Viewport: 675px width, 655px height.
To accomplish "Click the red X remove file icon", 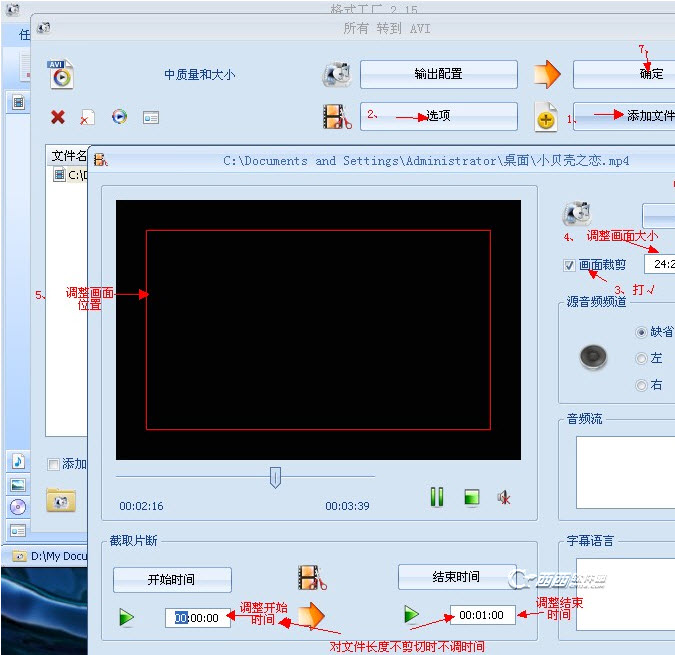I will (x=58, y=117).
